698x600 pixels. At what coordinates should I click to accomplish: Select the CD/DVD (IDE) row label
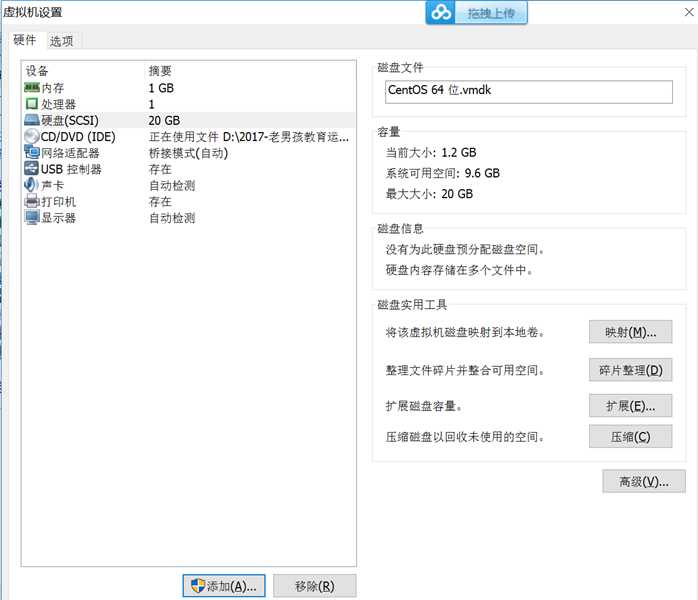(x=78, y=137)
